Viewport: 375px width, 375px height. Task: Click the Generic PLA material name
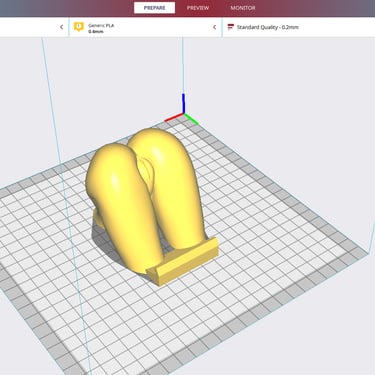coord(101,25)
